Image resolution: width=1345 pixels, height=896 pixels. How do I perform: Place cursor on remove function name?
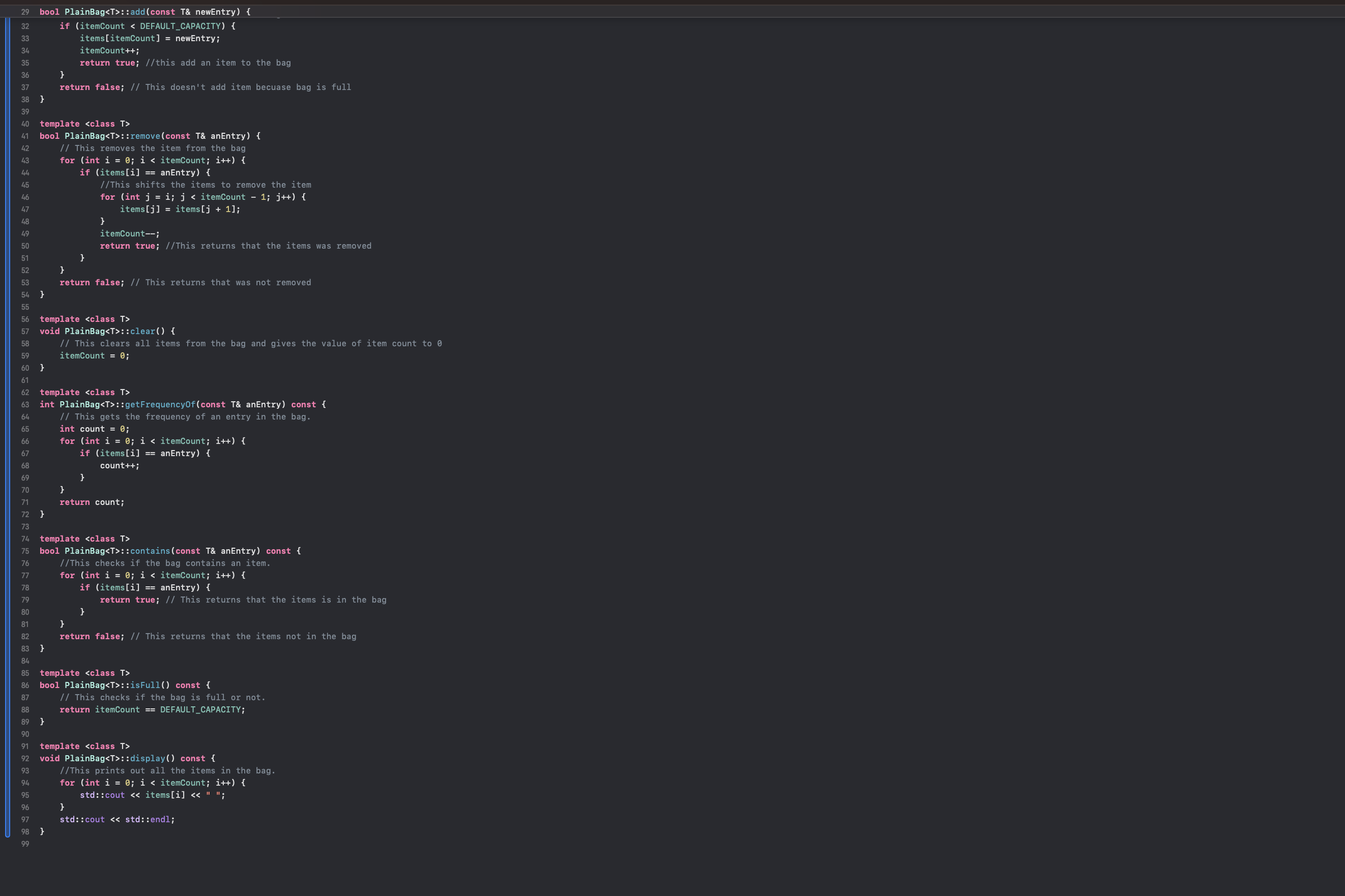pos(145,136)
